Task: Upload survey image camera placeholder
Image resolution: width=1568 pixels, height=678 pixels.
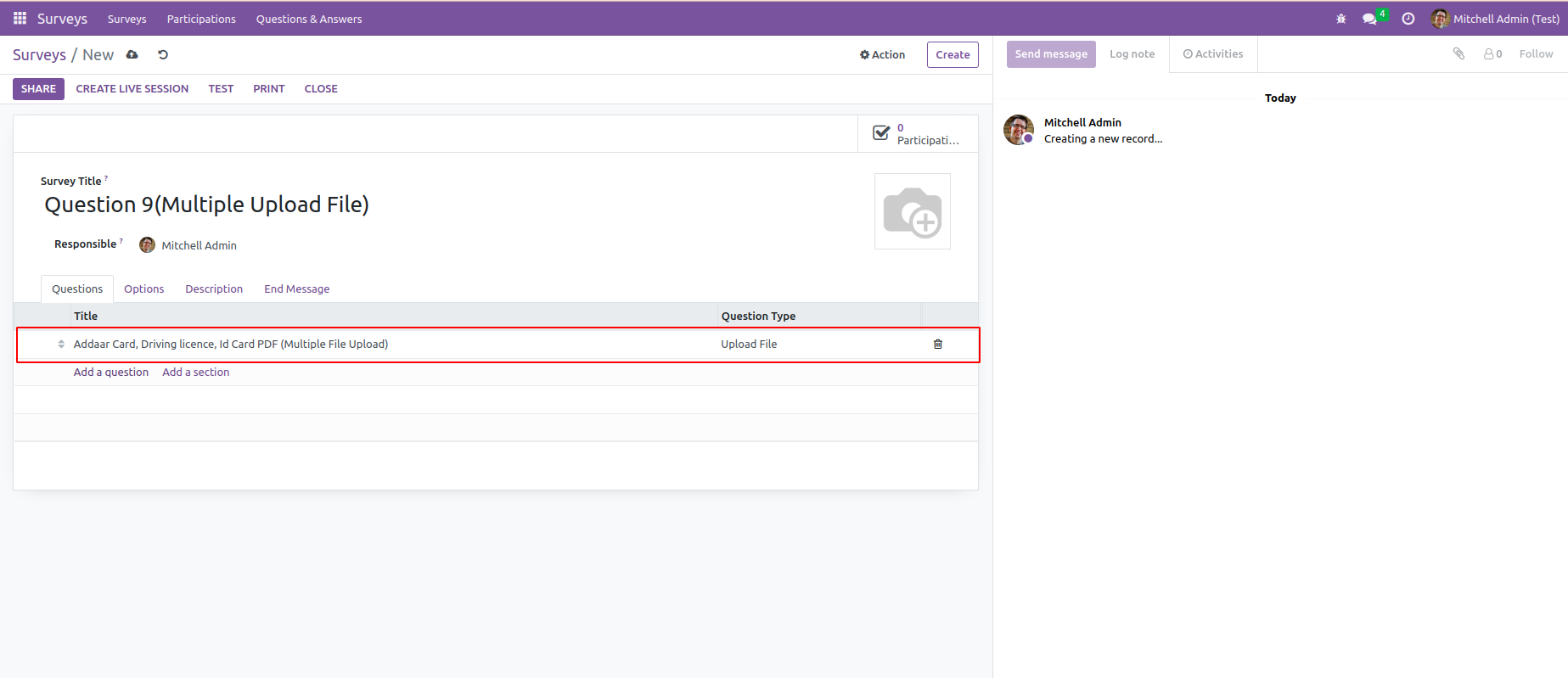Action: click(x=913, y=211)
